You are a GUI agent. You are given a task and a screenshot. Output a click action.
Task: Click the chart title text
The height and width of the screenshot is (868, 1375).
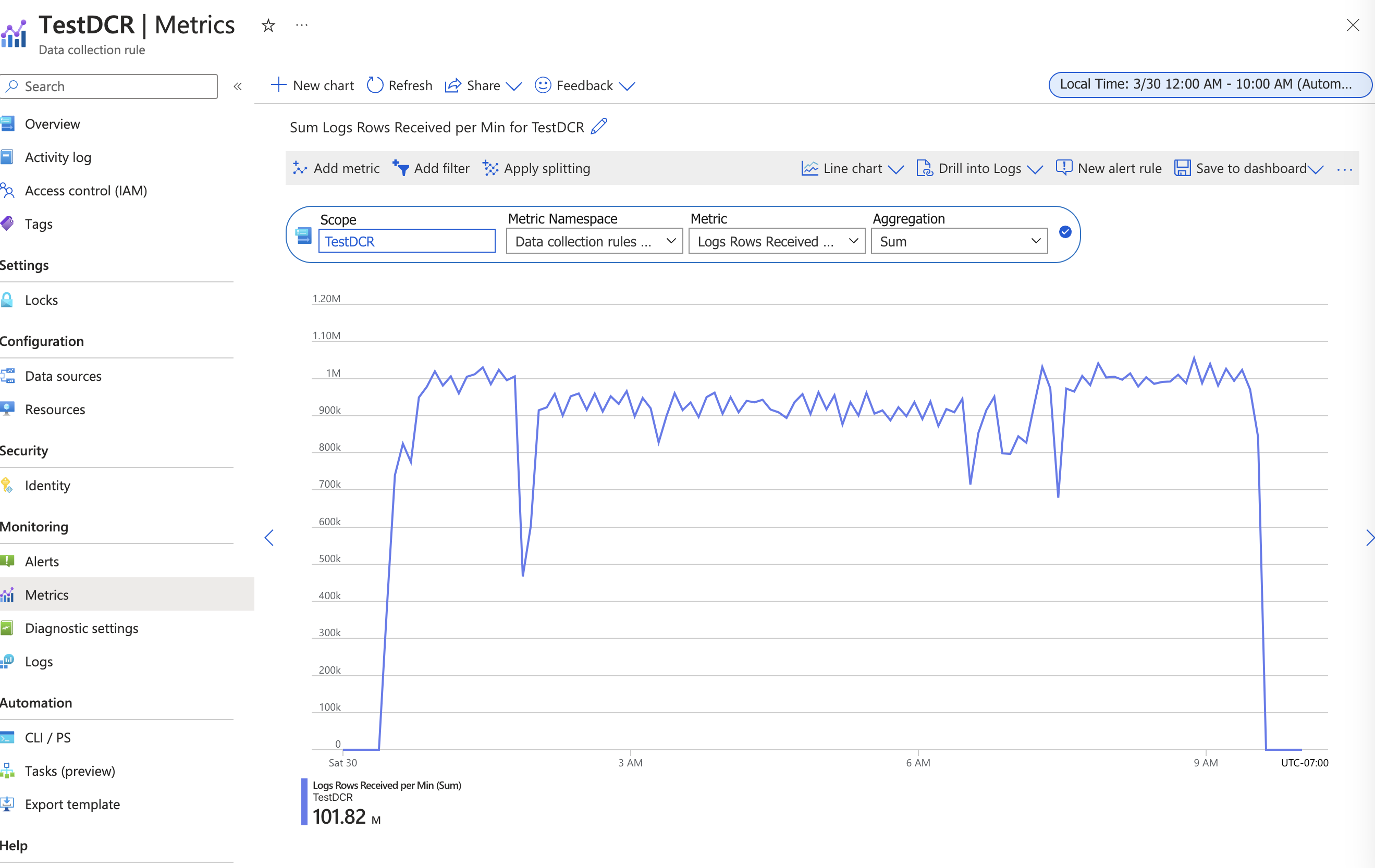pyautogui.click(x=437, y=127)
